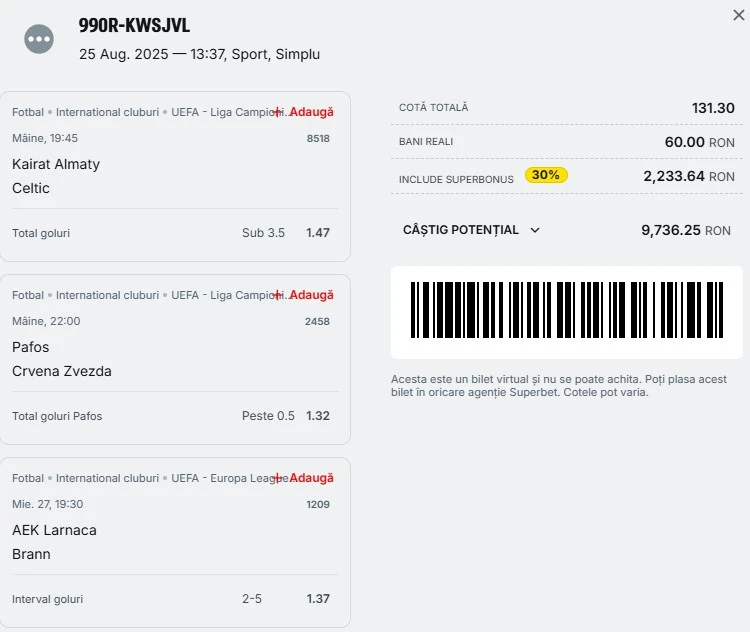
Task: Click the Cotă Totală value 131.30
Action: click(713, 108)
